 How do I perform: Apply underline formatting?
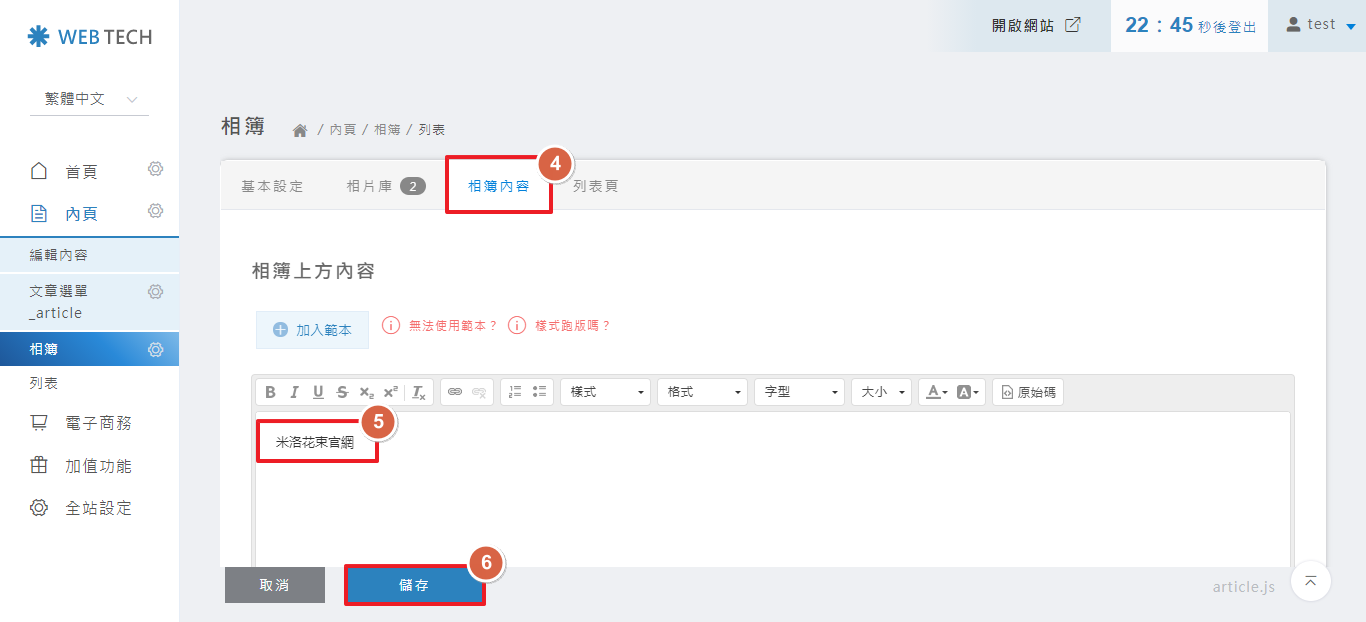pyautogui.click(x=318, y=392)
